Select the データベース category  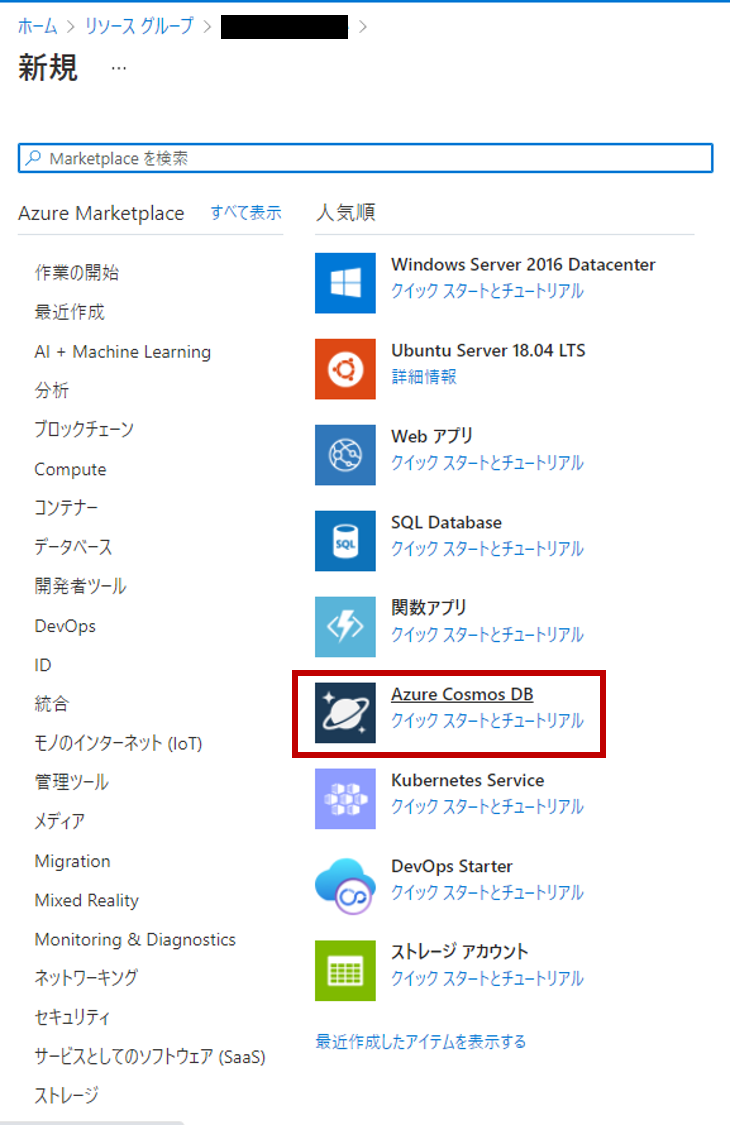point(73,547)
